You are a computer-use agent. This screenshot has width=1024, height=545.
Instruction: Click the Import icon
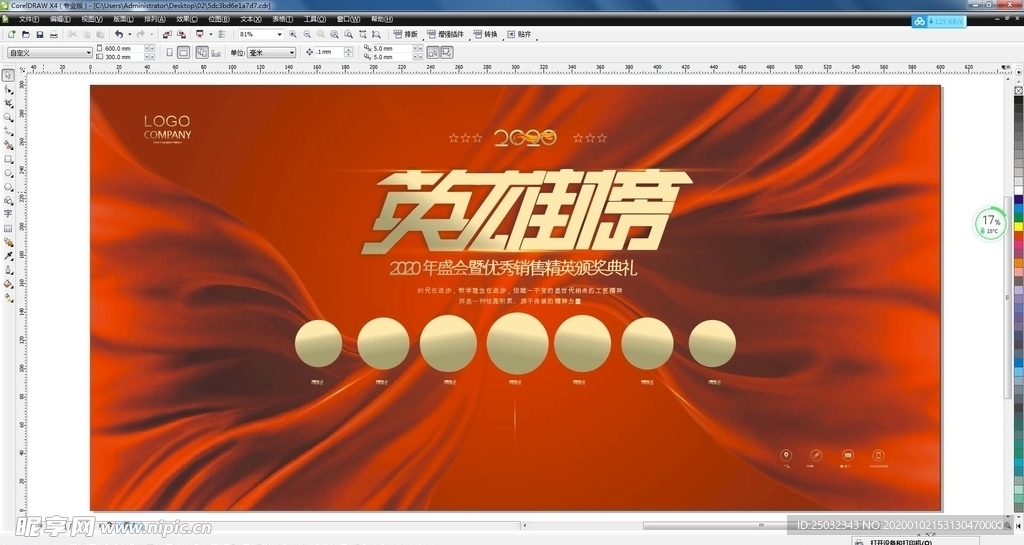click(x=167, y=35)
